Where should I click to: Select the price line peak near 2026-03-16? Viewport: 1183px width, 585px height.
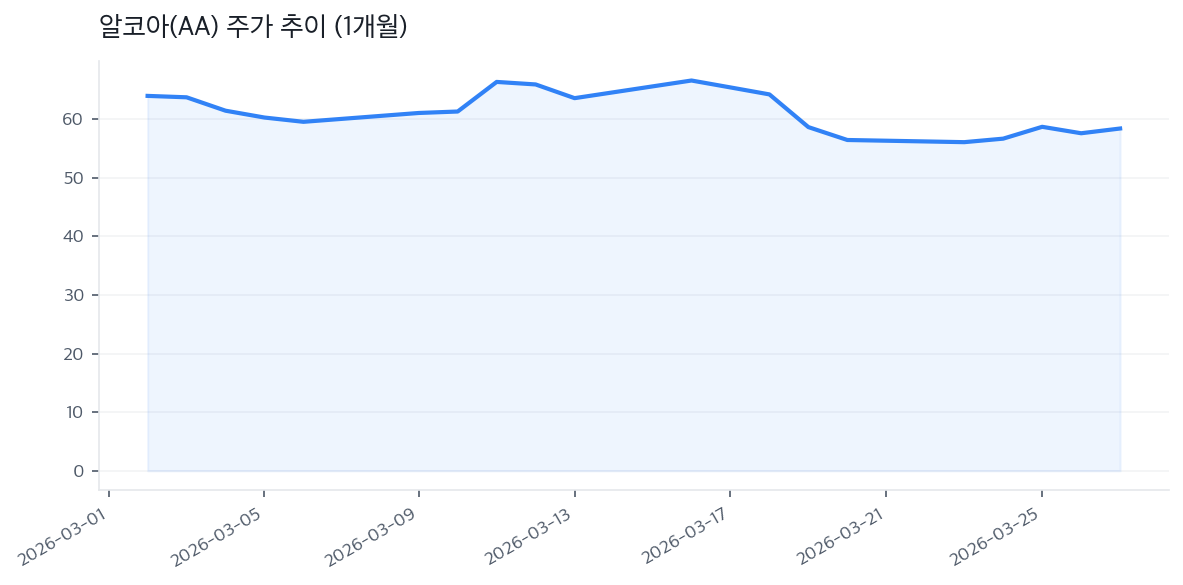coord(692,80)
